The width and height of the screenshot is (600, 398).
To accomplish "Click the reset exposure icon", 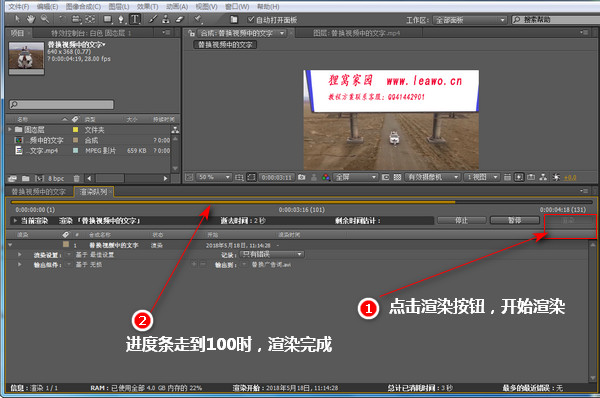I will (556, 177).
